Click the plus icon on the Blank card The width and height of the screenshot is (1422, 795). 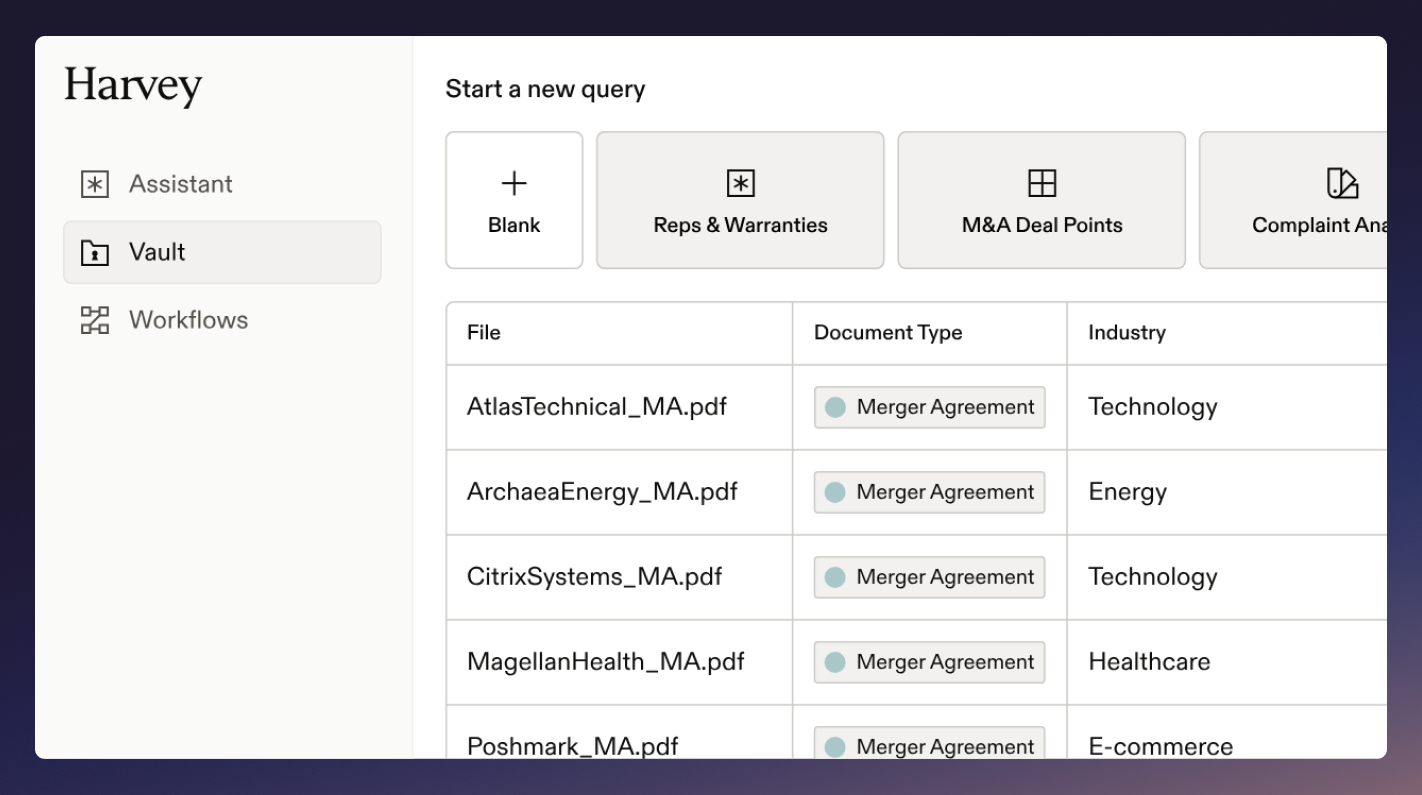(514, 183)
